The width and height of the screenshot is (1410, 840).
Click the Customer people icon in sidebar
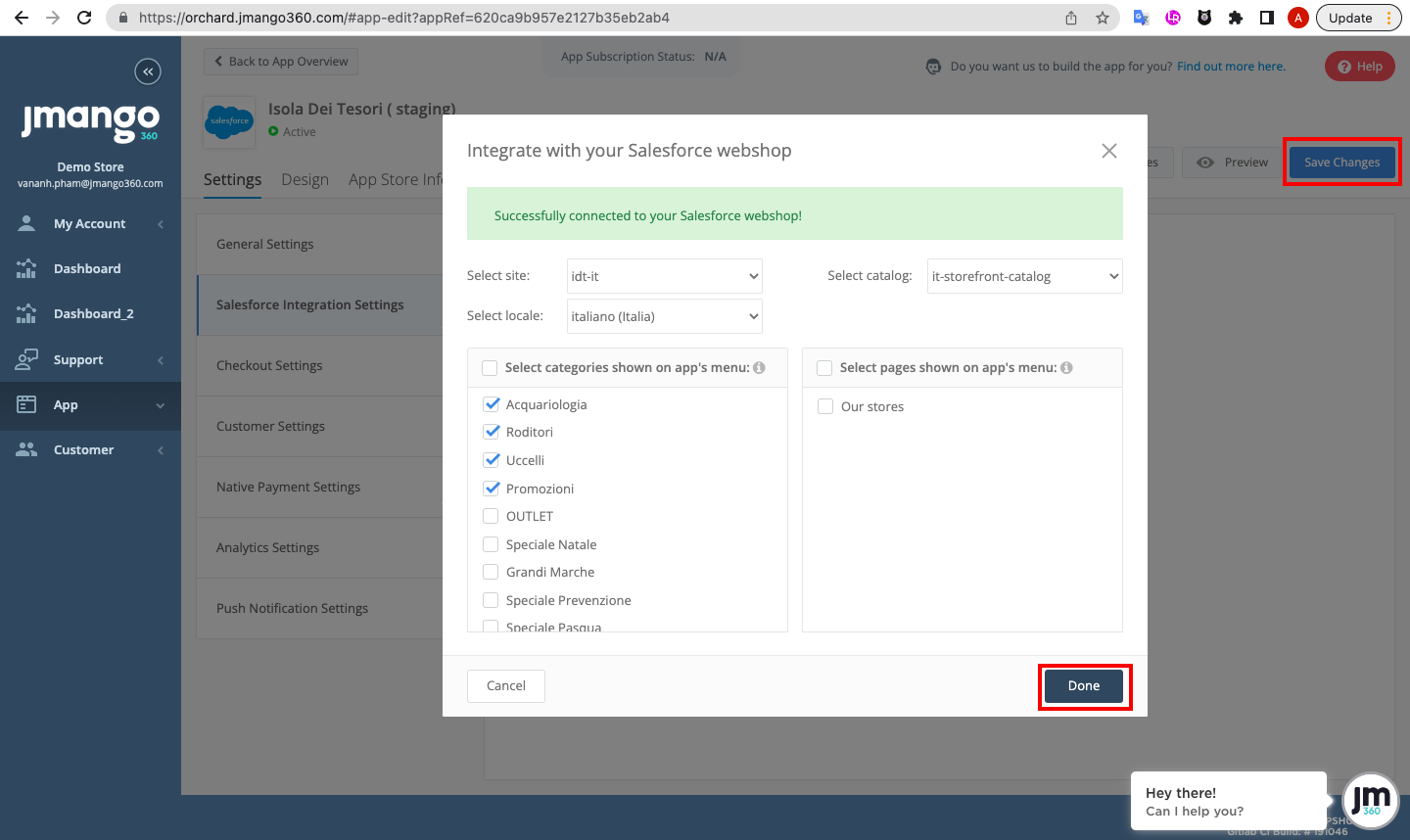coord(26,449)
